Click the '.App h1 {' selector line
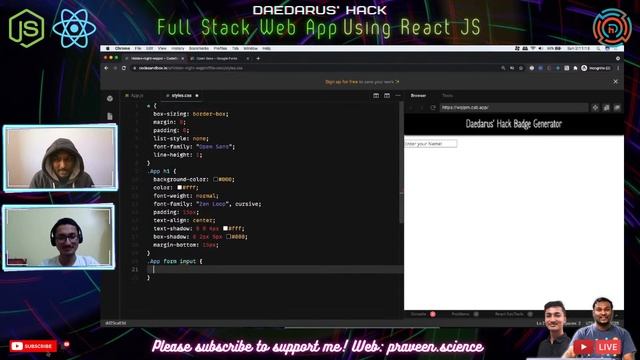Image resolution: width=640 pixels, height=360 pixels. [x=162, y=171]
